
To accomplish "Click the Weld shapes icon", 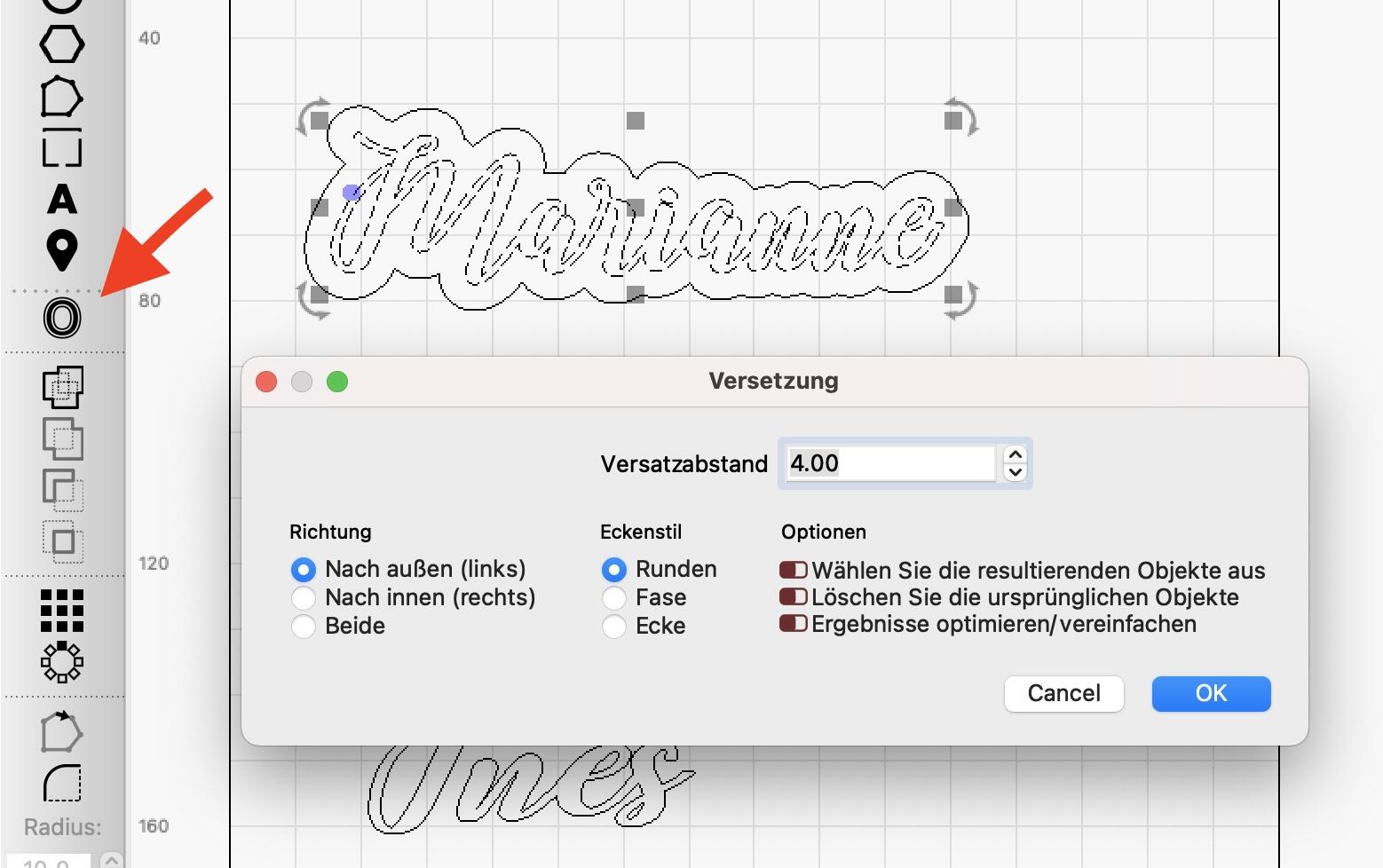I will click(62, 387).
